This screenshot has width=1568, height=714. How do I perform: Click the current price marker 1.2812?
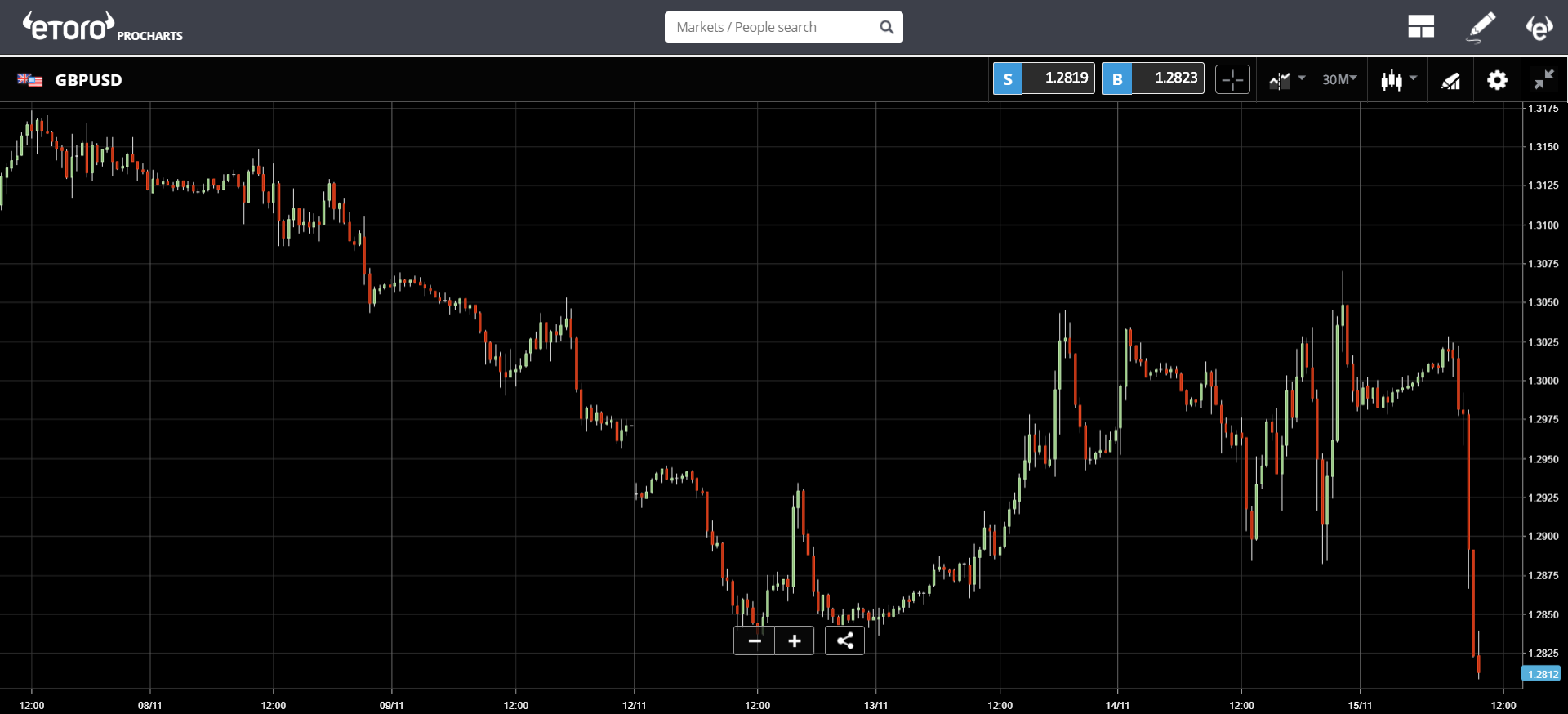pyautogui.click(x=1542, y=674)
